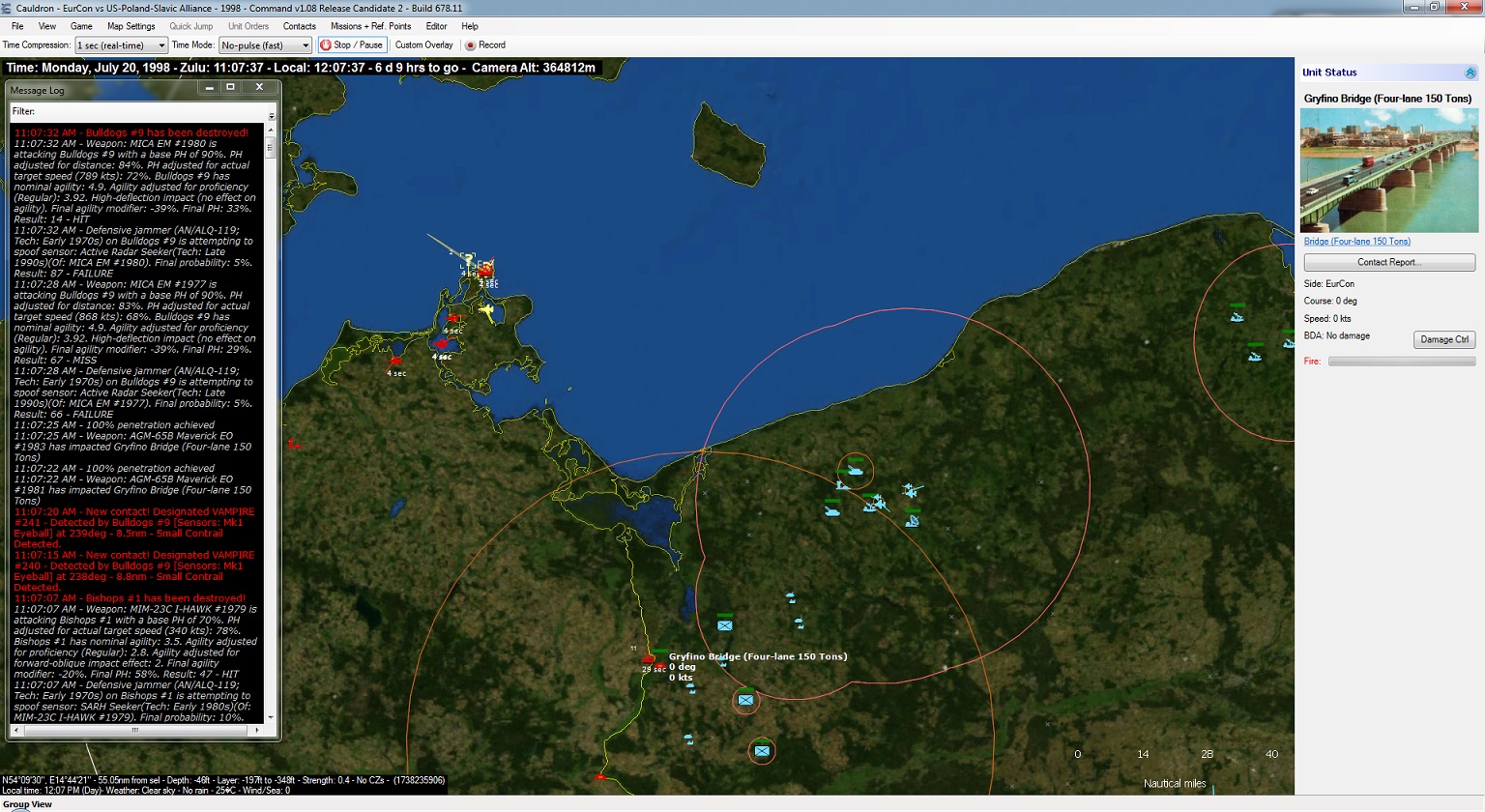The image size is (1485, 812).
Task: Click the Message Log Filter field
Action: click(x=142, y=112)
